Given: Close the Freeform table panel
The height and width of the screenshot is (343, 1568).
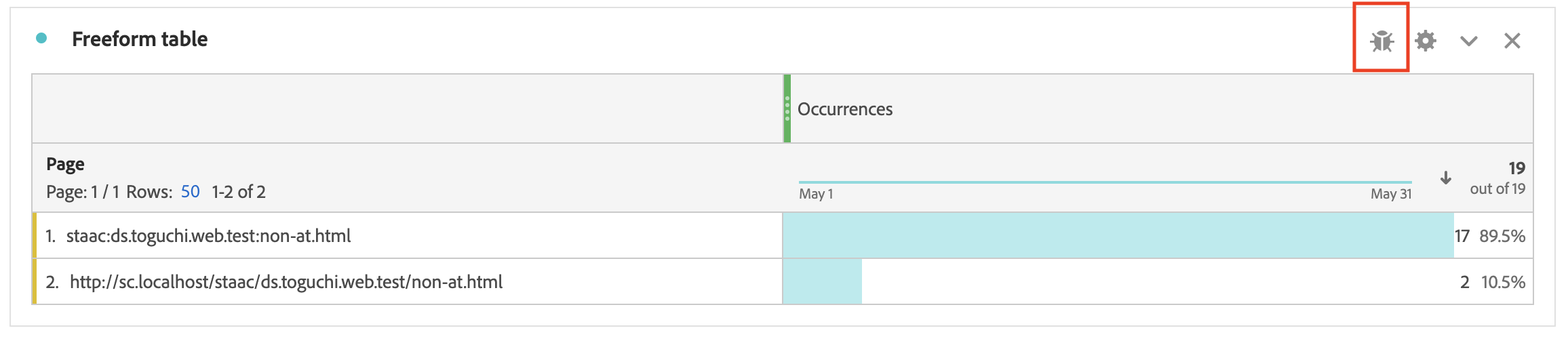Looking at the screenshot, I should pos(1512,41).
